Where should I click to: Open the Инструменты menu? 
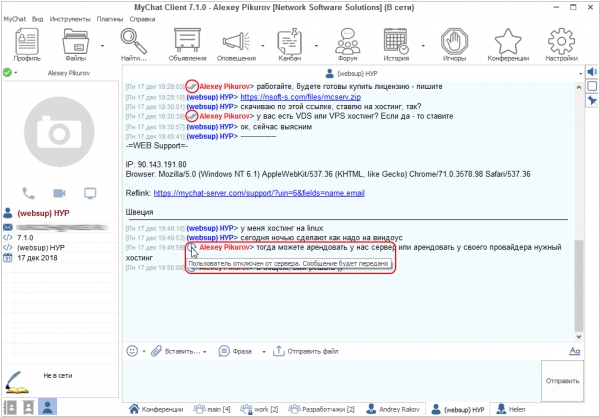click(70, 19)
